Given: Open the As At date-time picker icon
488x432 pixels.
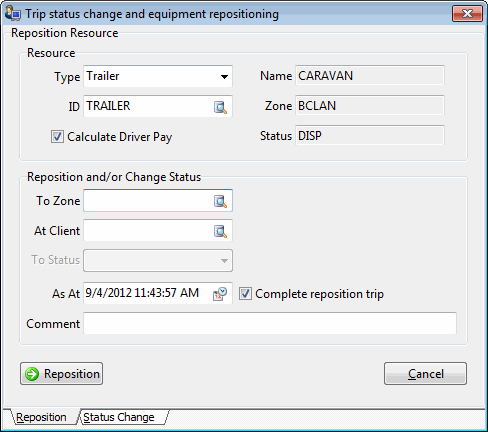Looking at the screenshot, I should 220,294.
